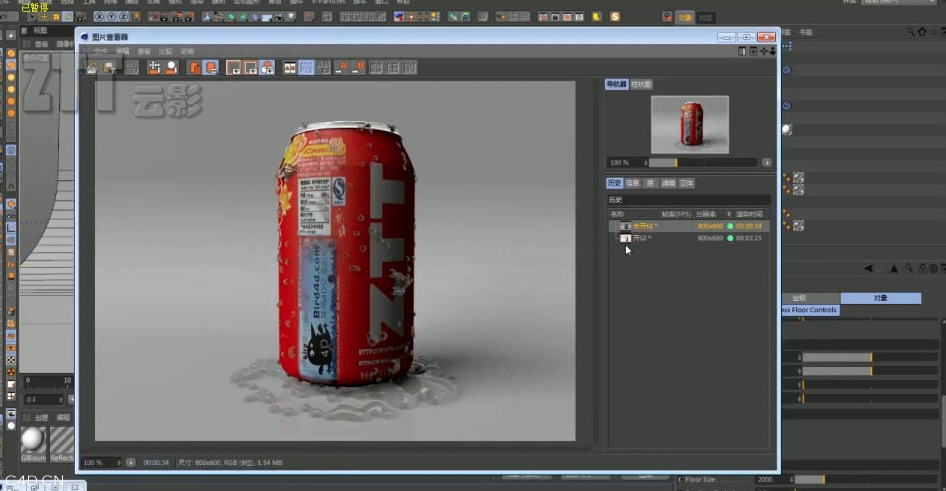The width and height of the screenshot is (946, 491).
Task: Click the orange S icon in main toolbar
Action: click(615, 17)
